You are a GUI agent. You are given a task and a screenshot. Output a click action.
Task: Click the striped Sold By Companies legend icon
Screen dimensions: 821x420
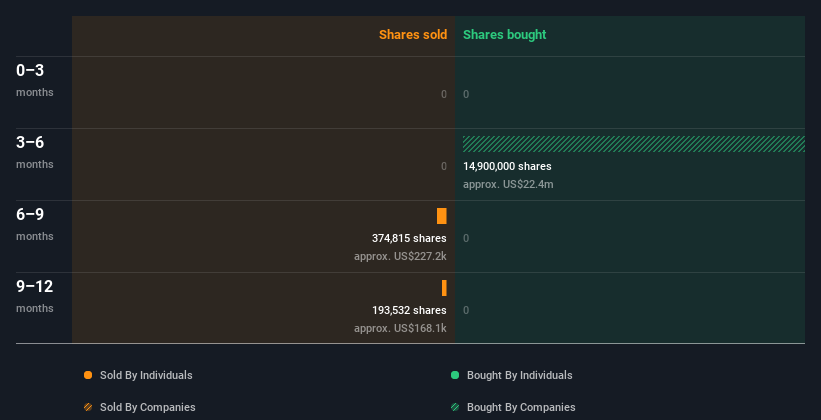tap(88, 407)
